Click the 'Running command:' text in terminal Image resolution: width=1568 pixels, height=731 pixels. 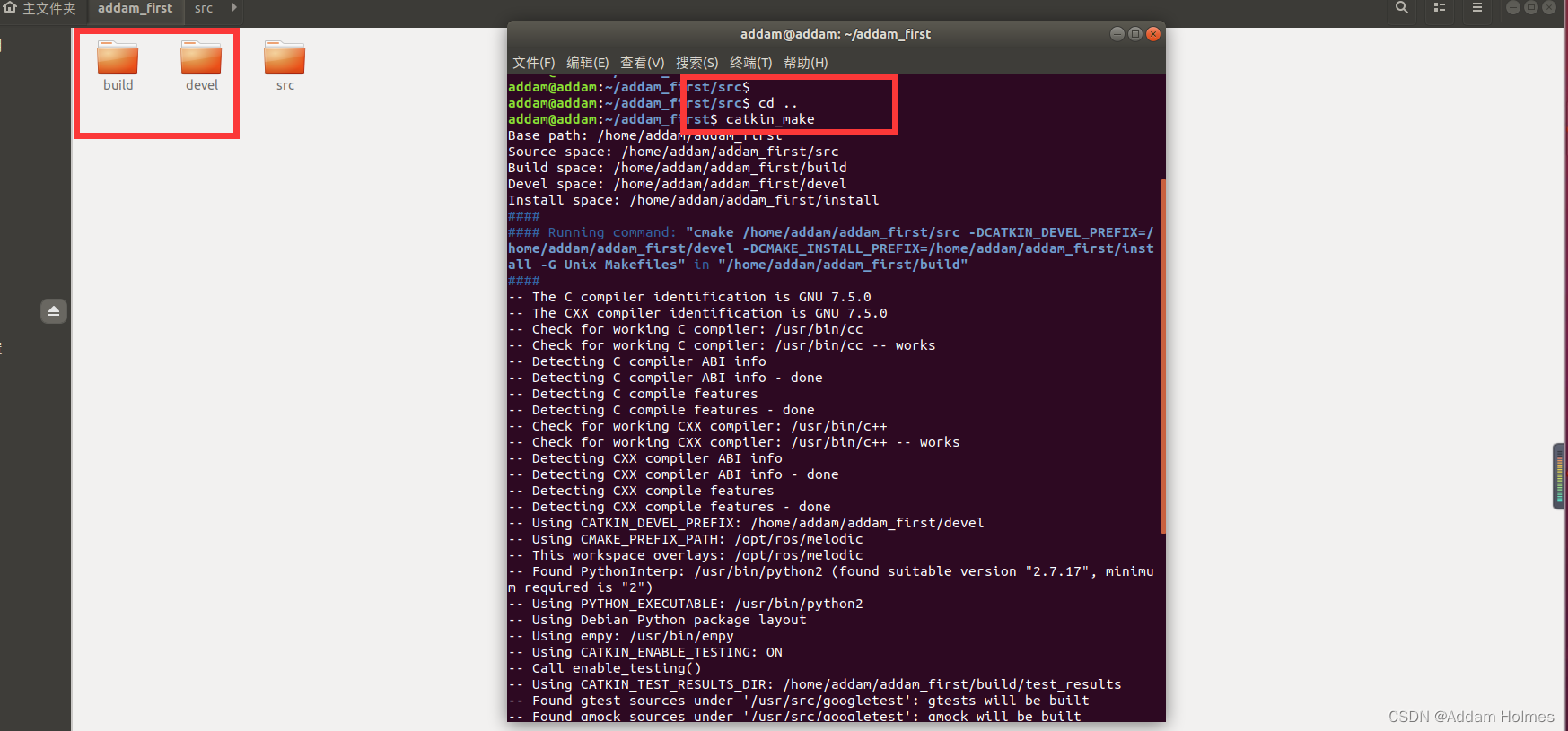tap(612, 232)
